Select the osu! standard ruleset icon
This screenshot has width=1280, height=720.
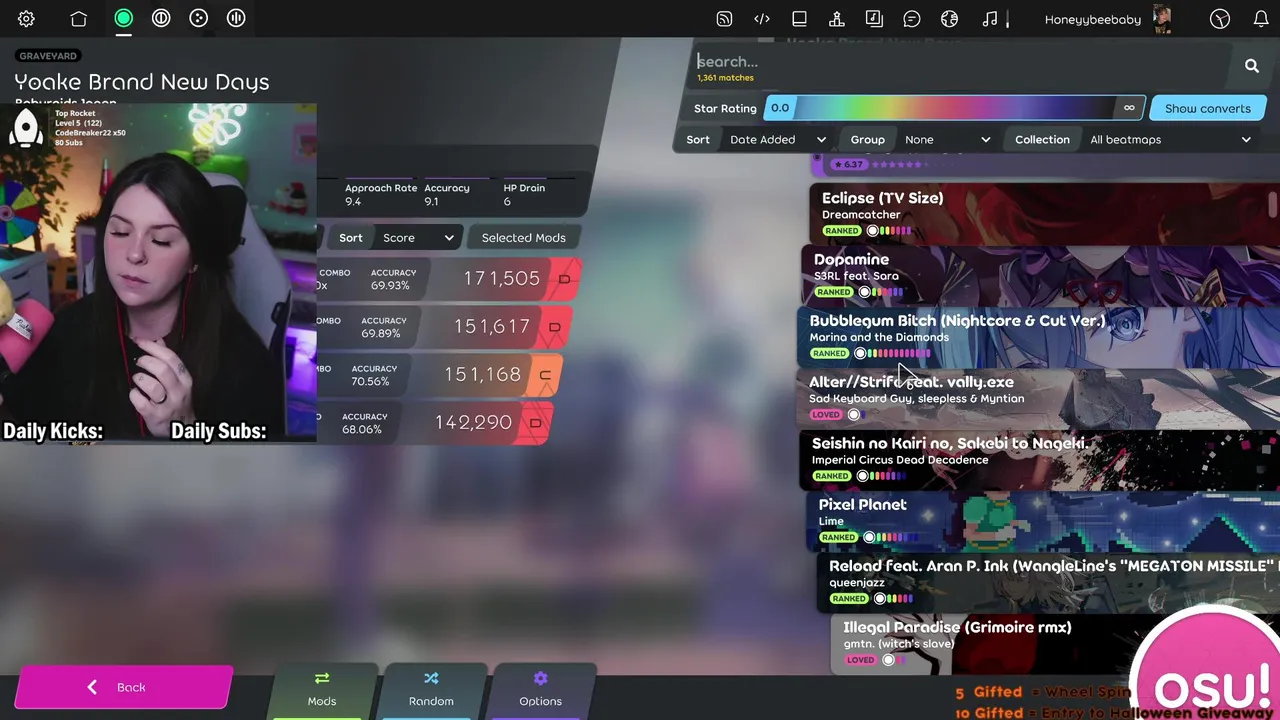coord(123,18)
